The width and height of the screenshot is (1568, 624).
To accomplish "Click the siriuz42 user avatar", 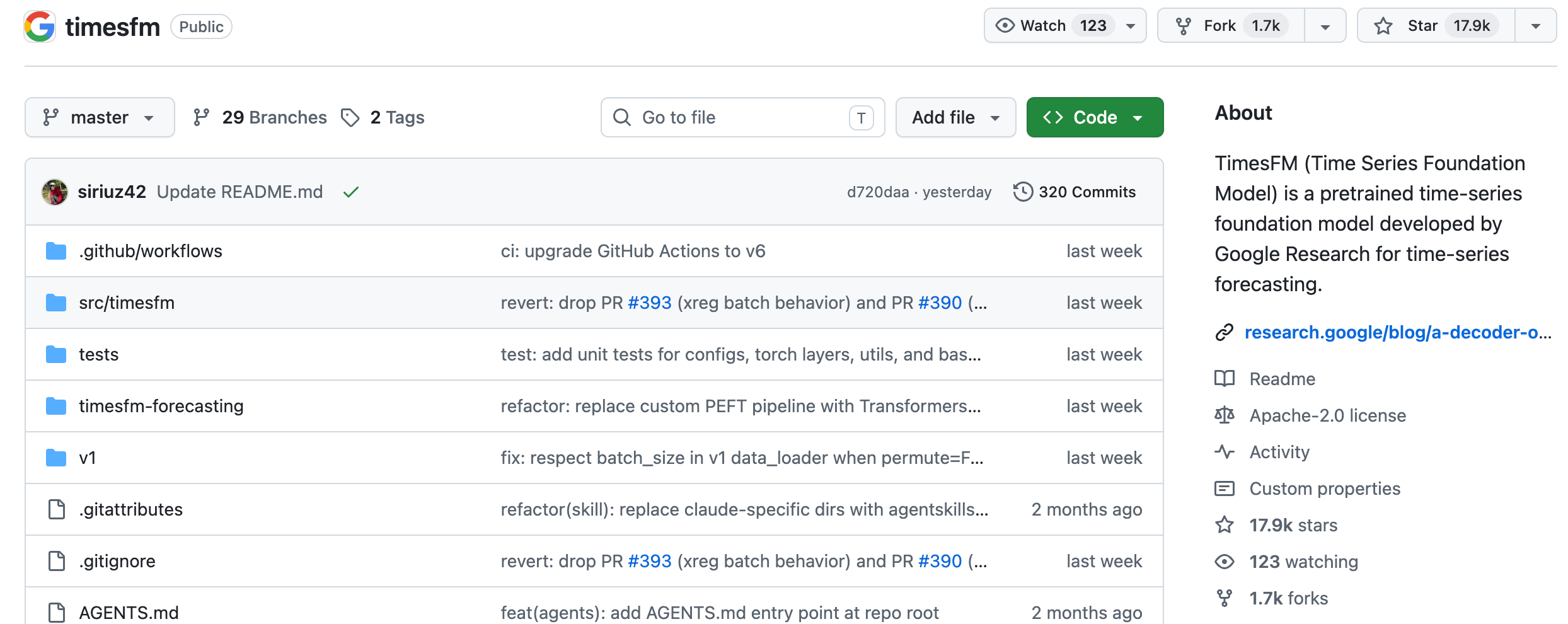I will pyautogui.click(x=55, y=192).
